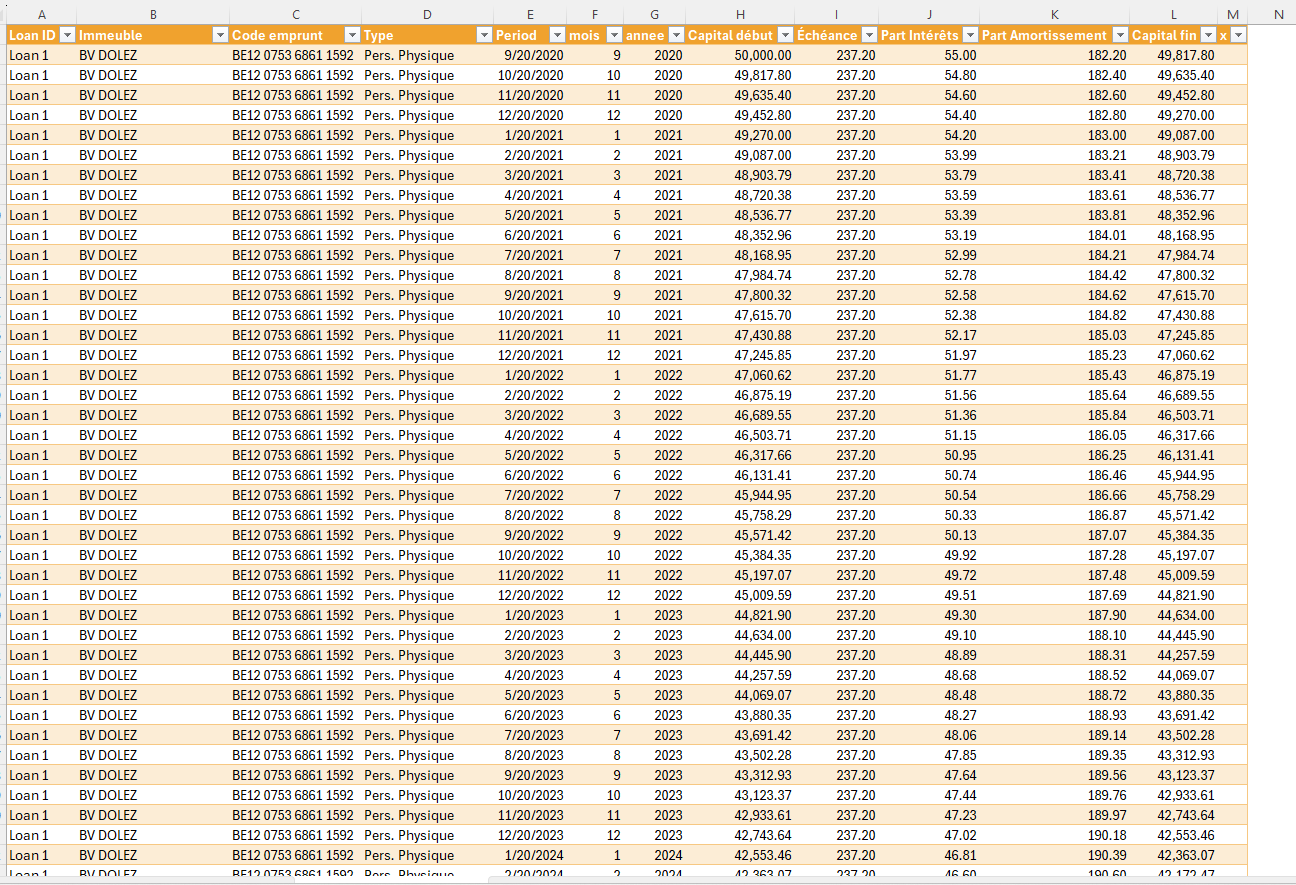Click Part Intérêts cell 55.00
Screen dimensions: 1296x885
coord(929,55)
